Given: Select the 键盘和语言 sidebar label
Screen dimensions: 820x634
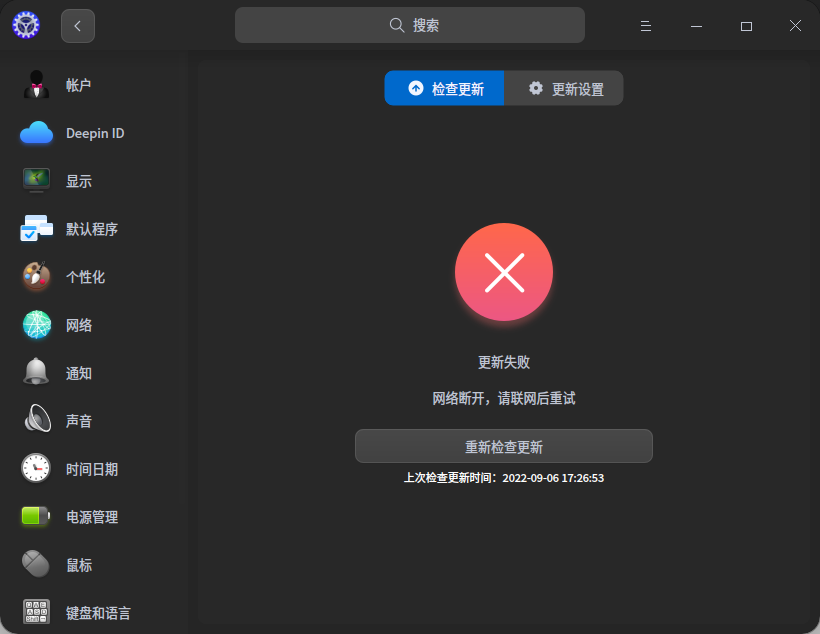Looking at the screenshot, I should click(98, 613).
